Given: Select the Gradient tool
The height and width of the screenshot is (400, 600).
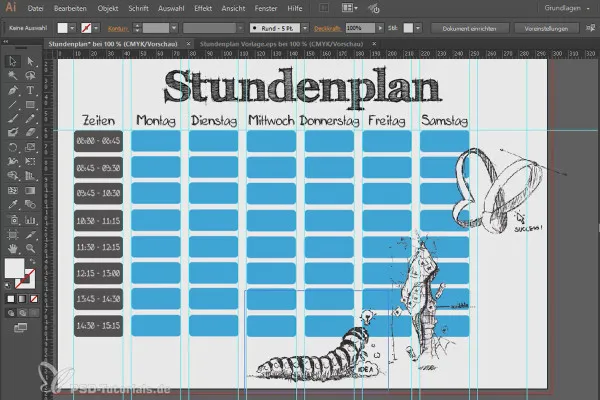Looking at the screenshot, I should coord(30,190).
